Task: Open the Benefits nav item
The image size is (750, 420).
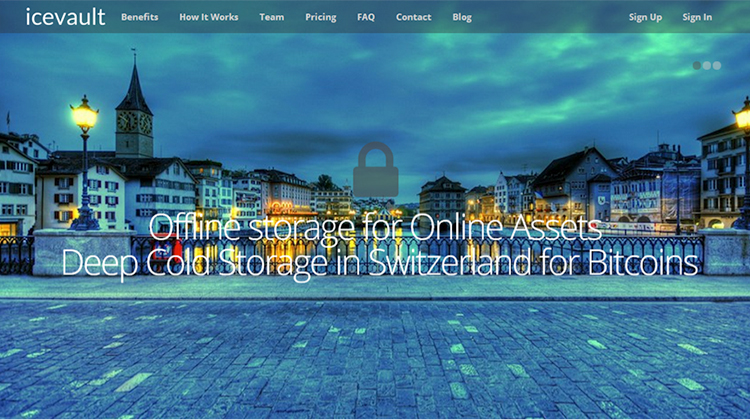Action: [139, 17]
